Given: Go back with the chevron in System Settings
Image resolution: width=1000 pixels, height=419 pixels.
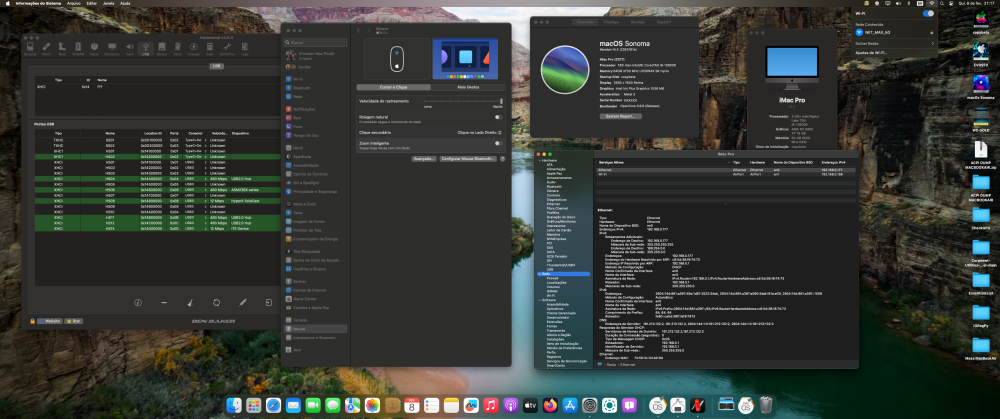Looking at the screenshot, I should click(x=359, y=30).
